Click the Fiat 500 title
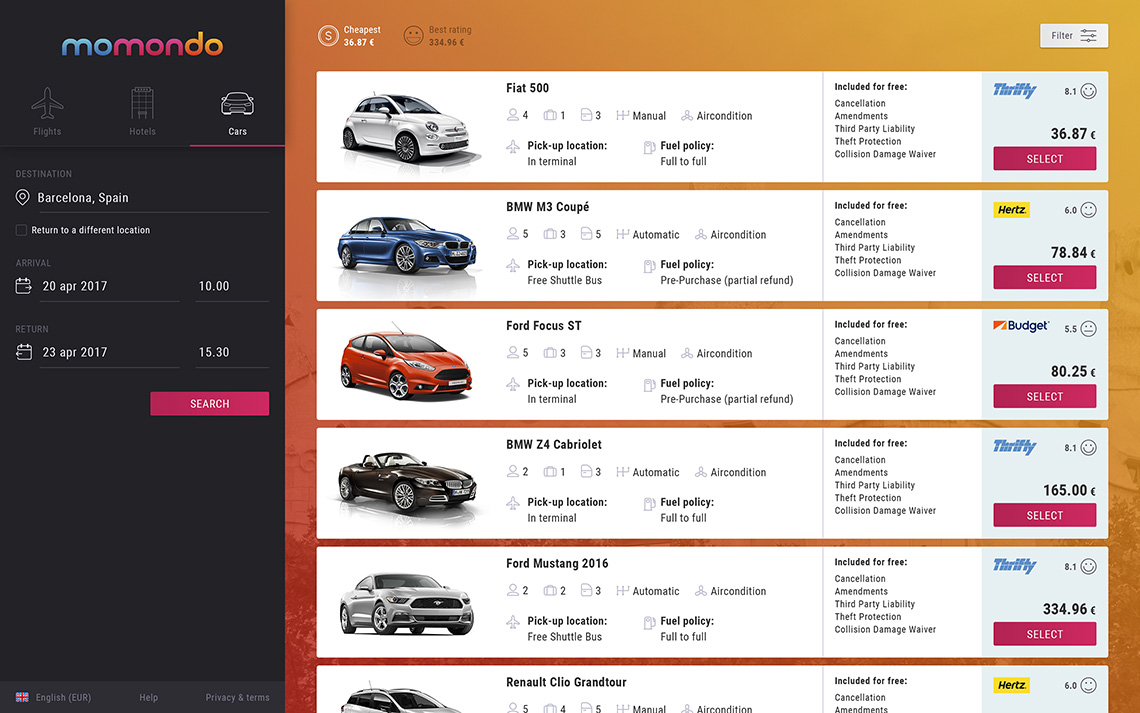 [x=527, y=88]
